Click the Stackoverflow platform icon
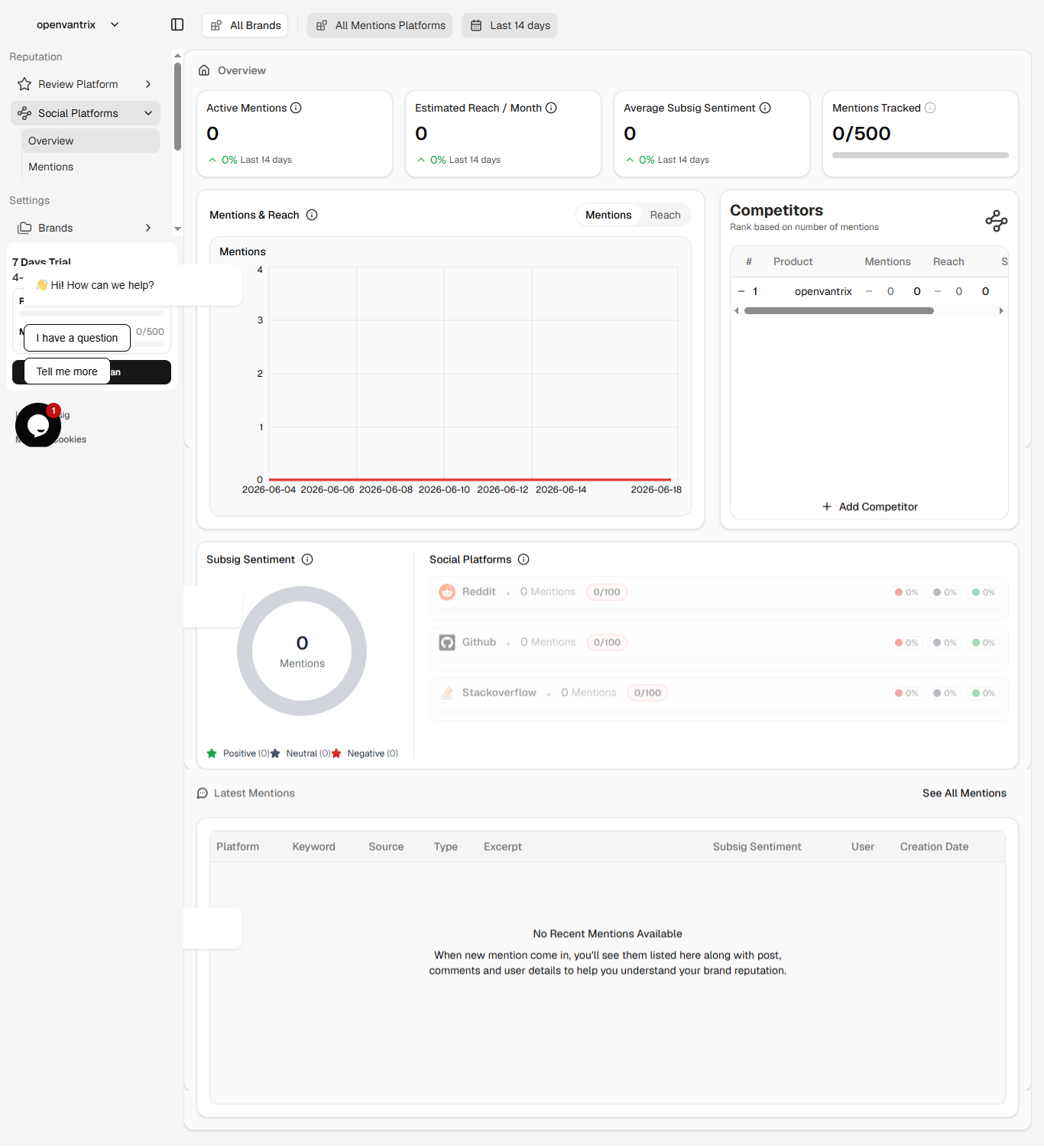 click(447, 693)
